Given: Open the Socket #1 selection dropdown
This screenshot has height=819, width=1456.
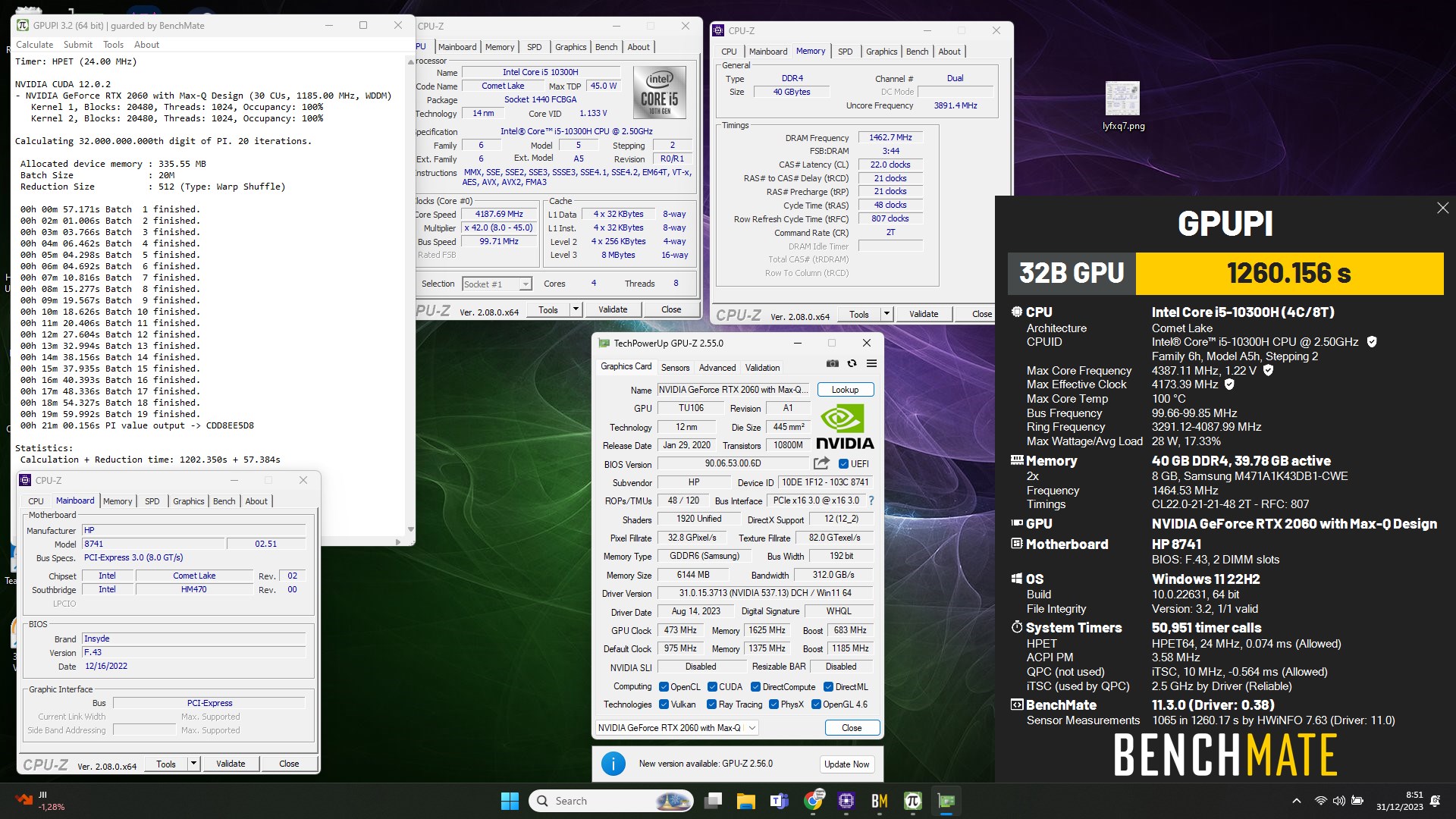Looking at the screenshot, I should point(525,284).
